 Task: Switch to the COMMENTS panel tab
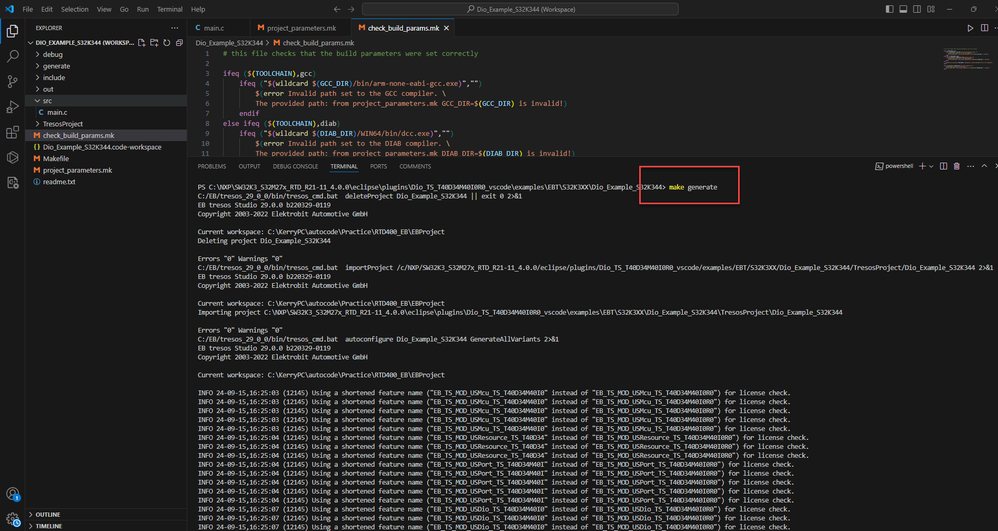[x=415, y=166]
